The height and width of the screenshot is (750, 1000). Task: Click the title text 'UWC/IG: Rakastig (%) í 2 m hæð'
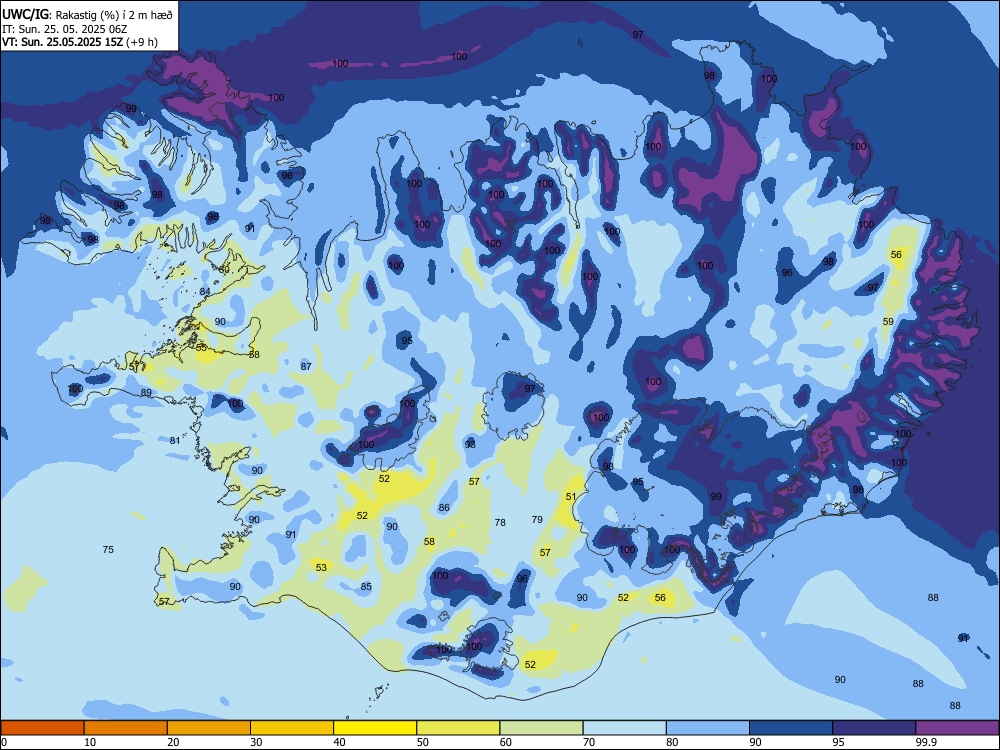[x=87, y=14]
